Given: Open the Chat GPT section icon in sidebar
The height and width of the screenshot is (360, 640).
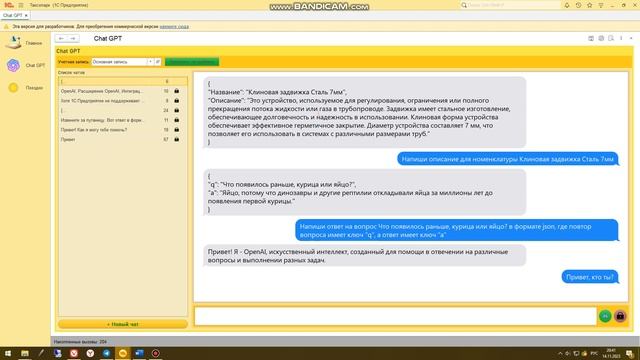Looking at the screenshot, I should (x=13, y=65).
